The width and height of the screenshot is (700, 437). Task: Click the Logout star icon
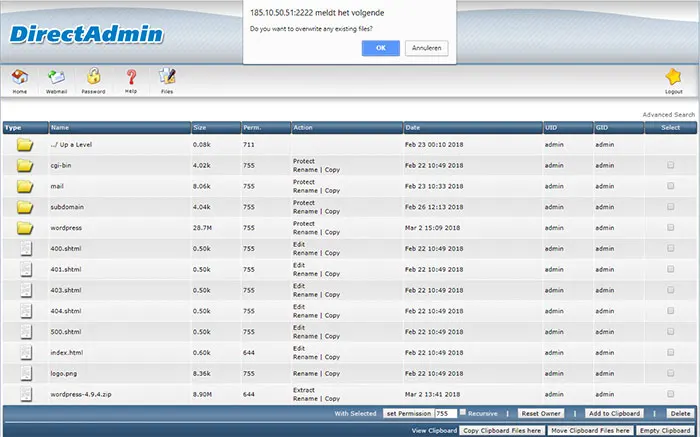point(673,77)
